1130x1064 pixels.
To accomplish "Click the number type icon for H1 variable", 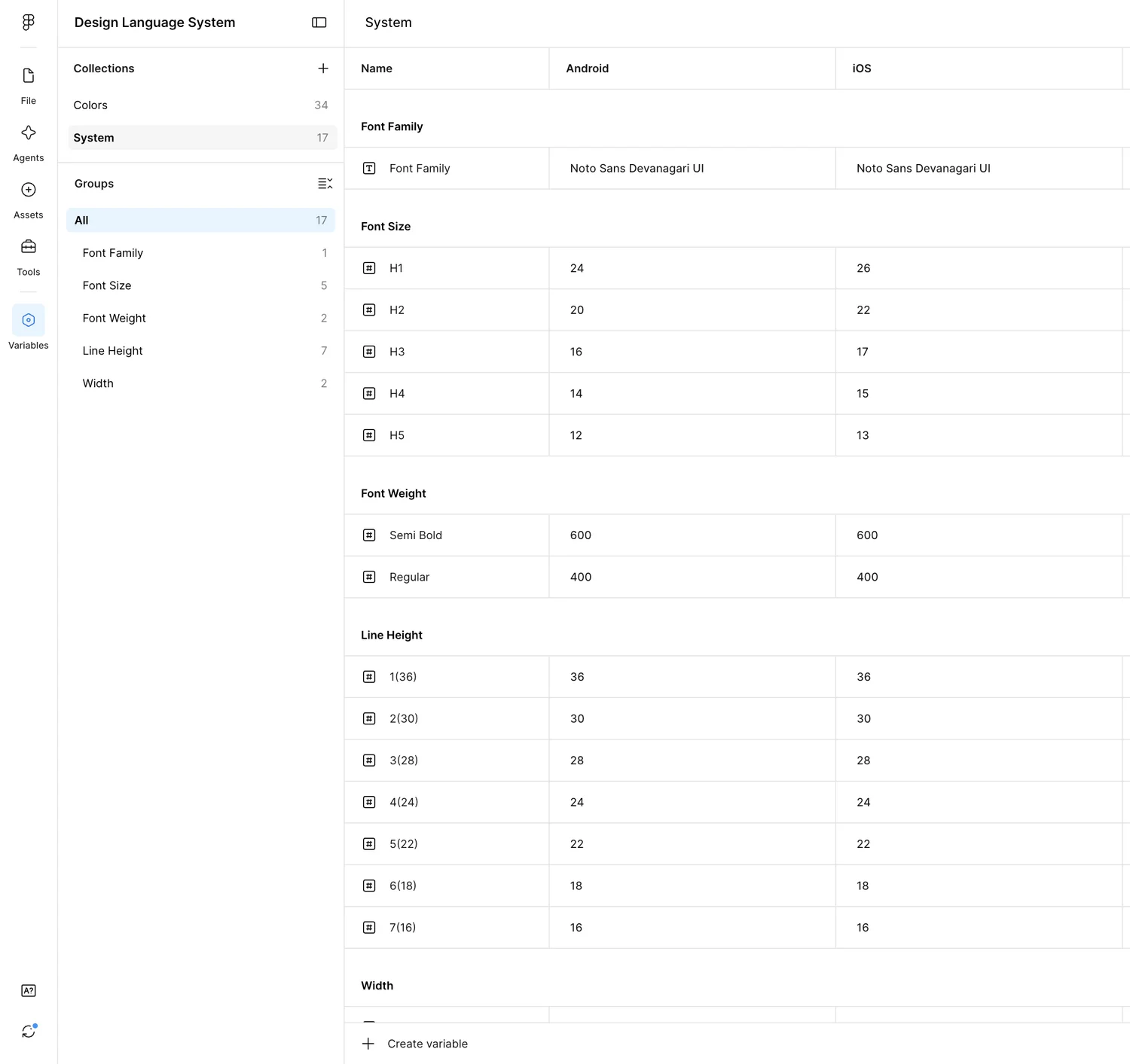I will coord(369,268).
